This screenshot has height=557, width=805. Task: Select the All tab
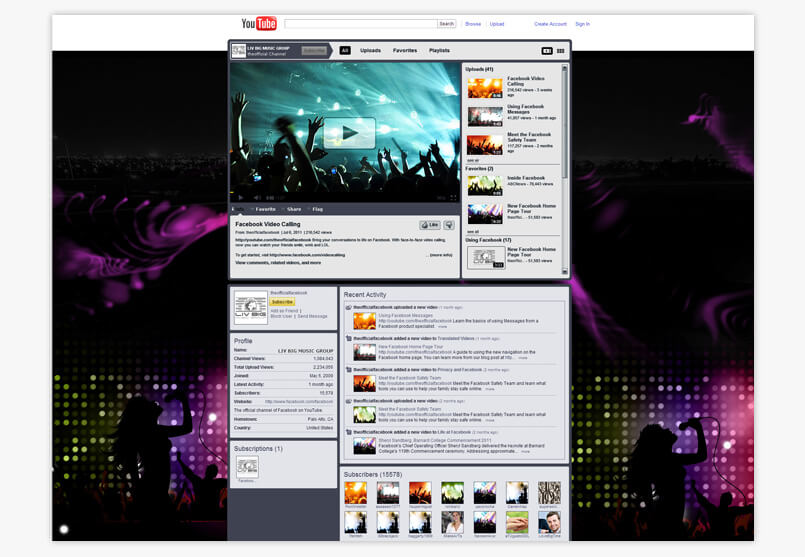pos(345,50)
